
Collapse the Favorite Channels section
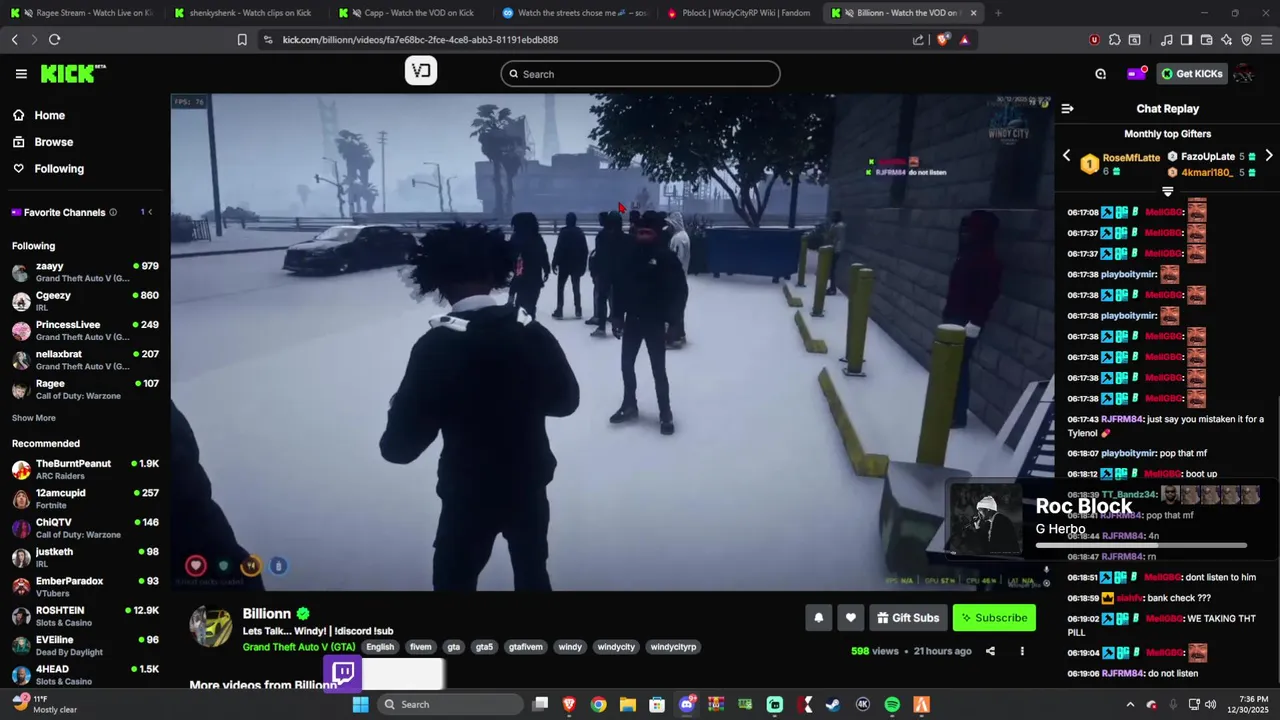point(150,212)
